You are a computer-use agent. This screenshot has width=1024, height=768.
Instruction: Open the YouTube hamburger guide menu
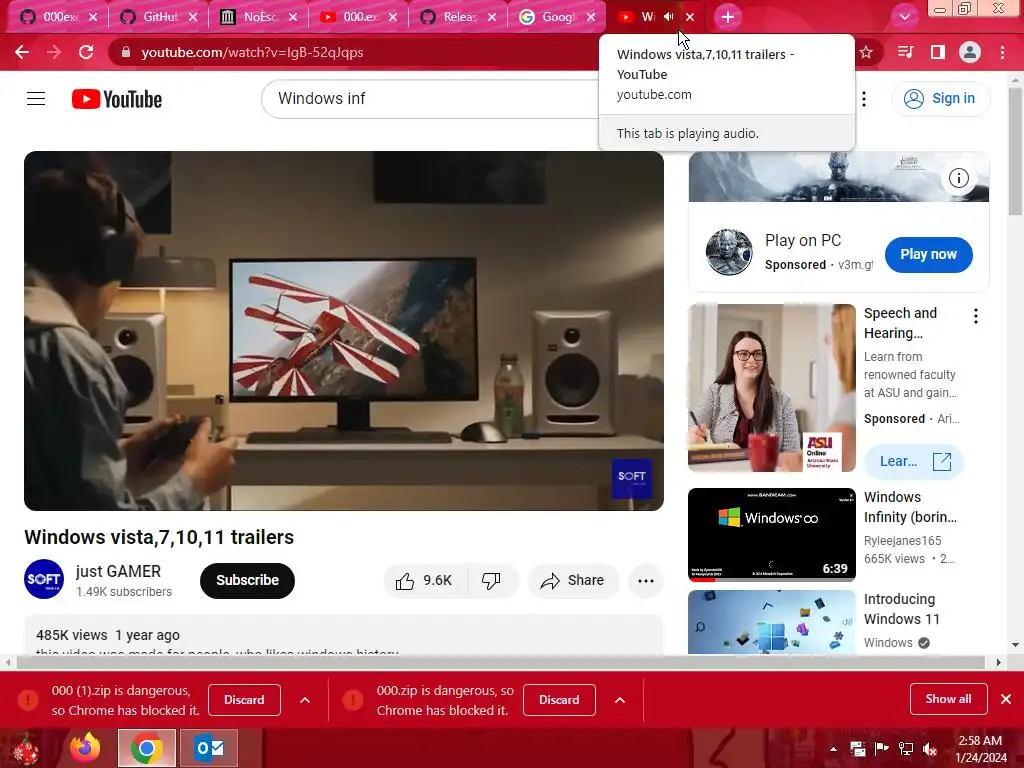coord(36,99)
